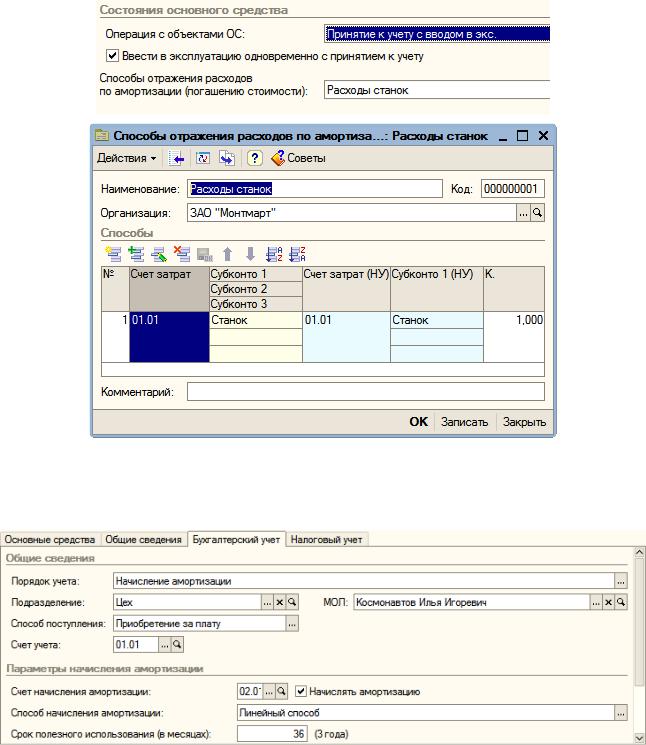This screenshot has height=745, width=646.
Task: Sort rows ascending A-Z
Action: [x=274, y=254]
